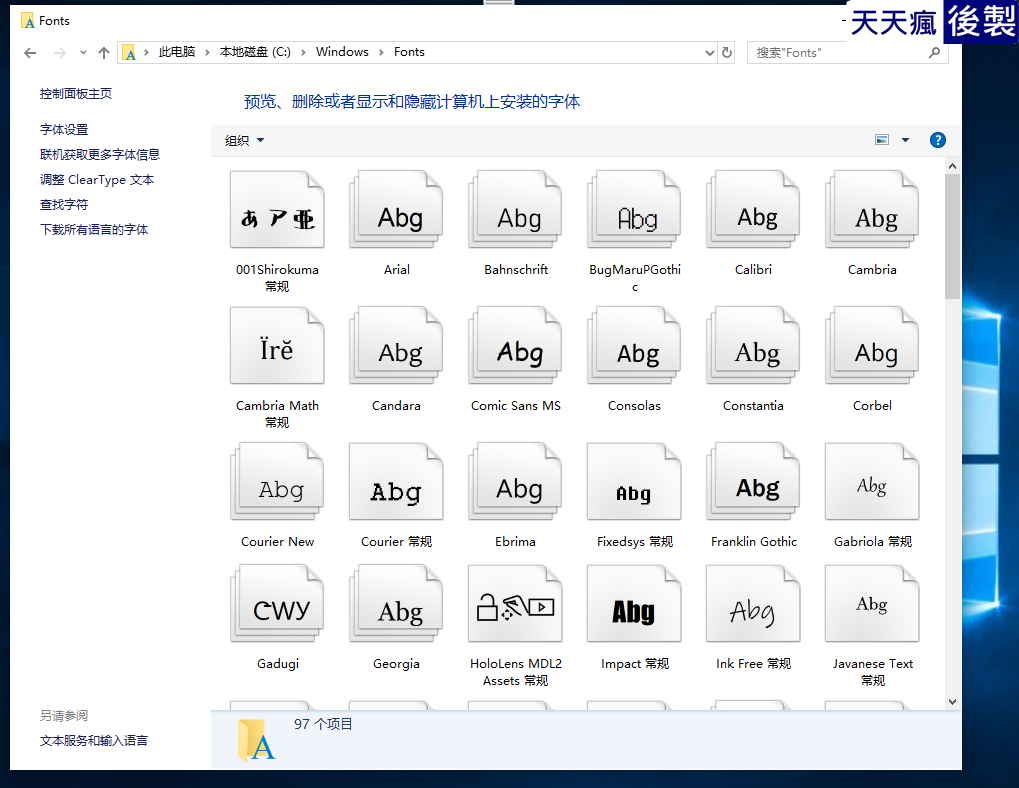The image size is (1019, 788).
Task: Open the 组织 dropdown menu
Action: (x=244, y=140)
